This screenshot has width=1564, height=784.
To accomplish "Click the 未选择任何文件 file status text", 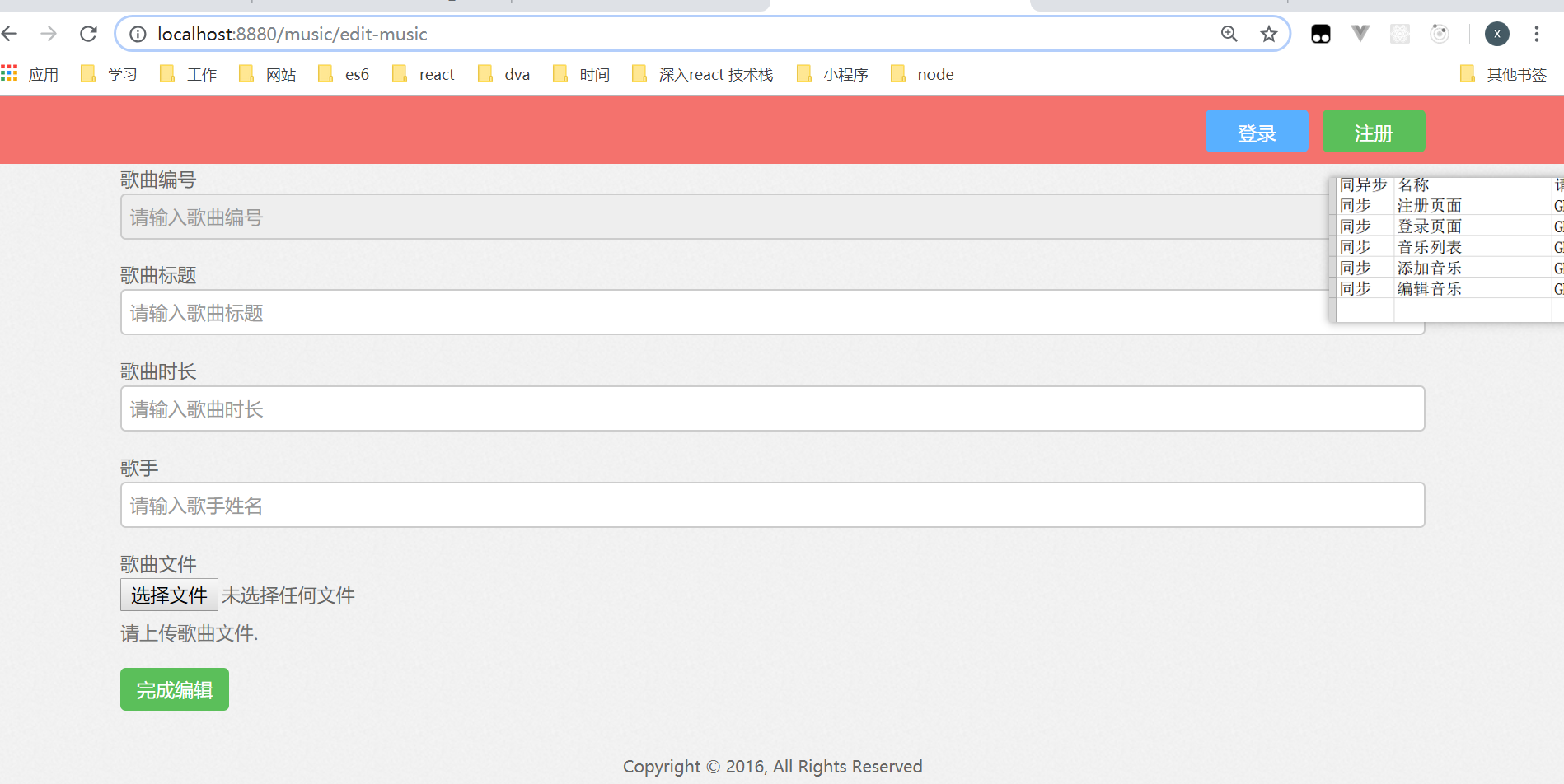I will coord(288,595).
